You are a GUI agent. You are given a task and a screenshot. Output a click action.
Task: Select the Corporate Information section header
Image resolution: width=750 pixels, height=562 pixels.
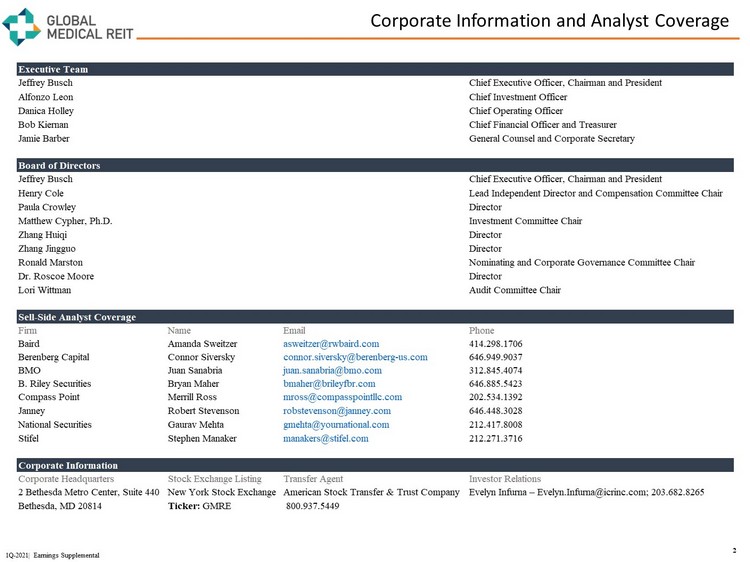375,465
